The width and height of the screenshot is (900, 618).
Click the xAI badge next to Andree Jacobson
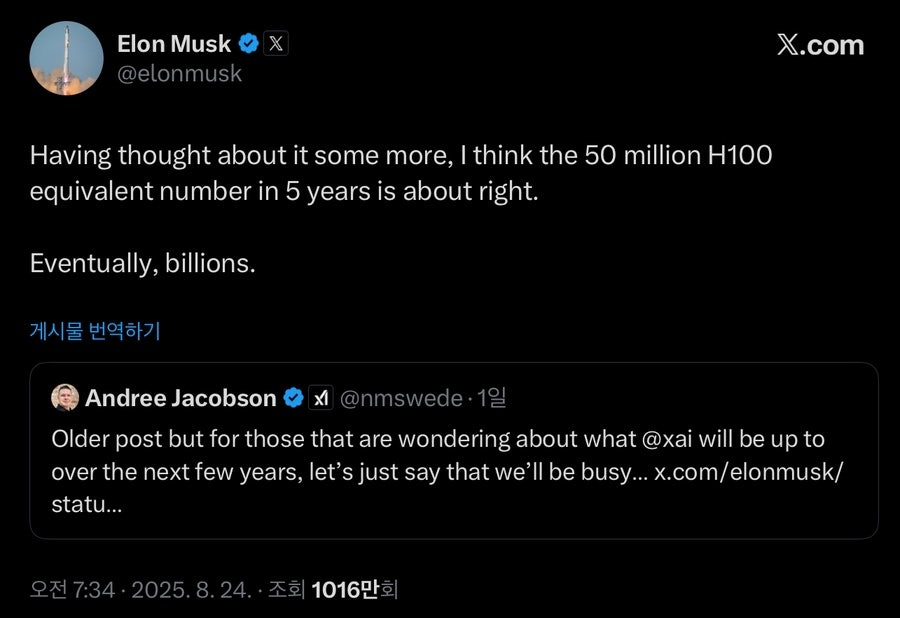(321, 398)
